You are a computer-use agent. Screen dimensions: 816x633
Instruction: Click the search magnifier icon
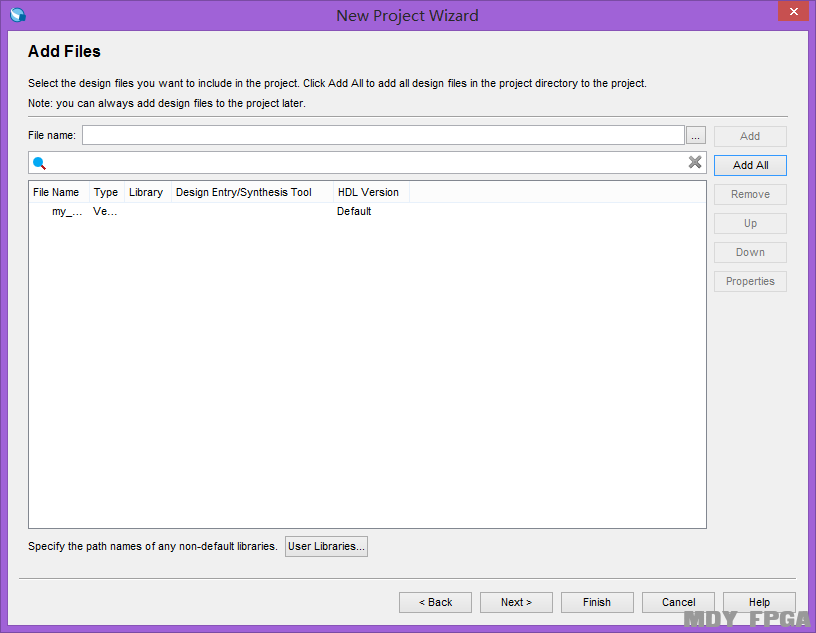40,163
